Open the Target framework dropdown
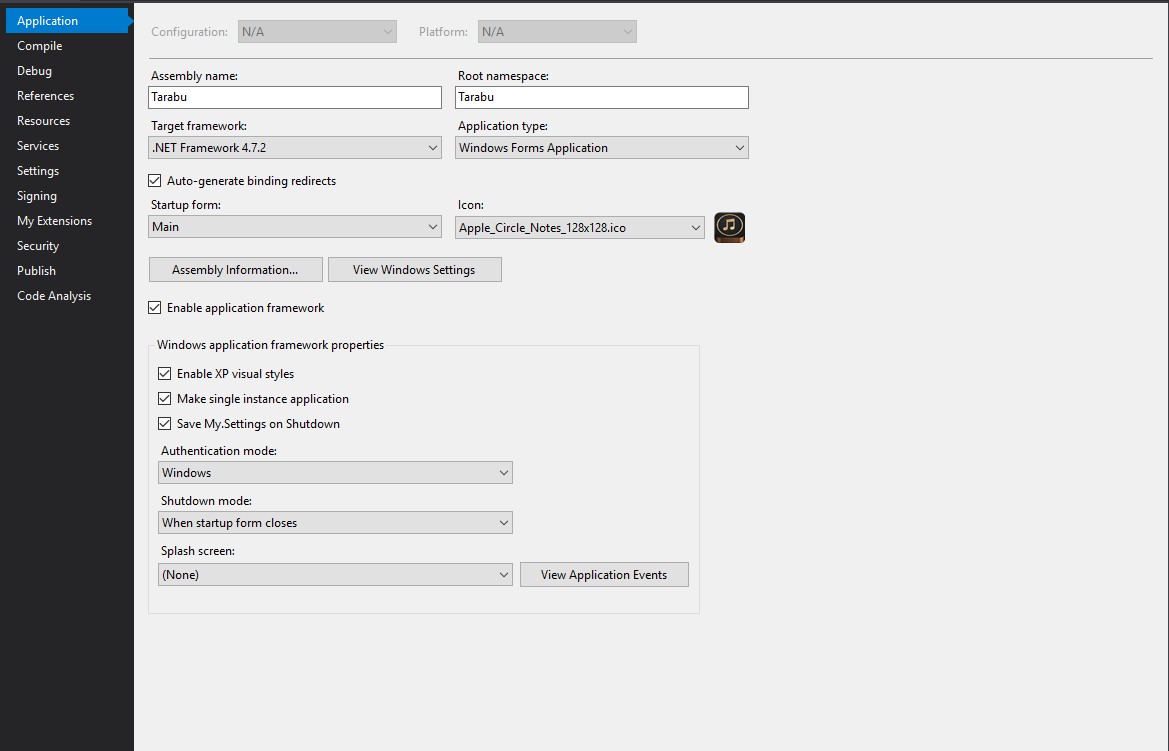1169x751 pixels. point(294,148)
